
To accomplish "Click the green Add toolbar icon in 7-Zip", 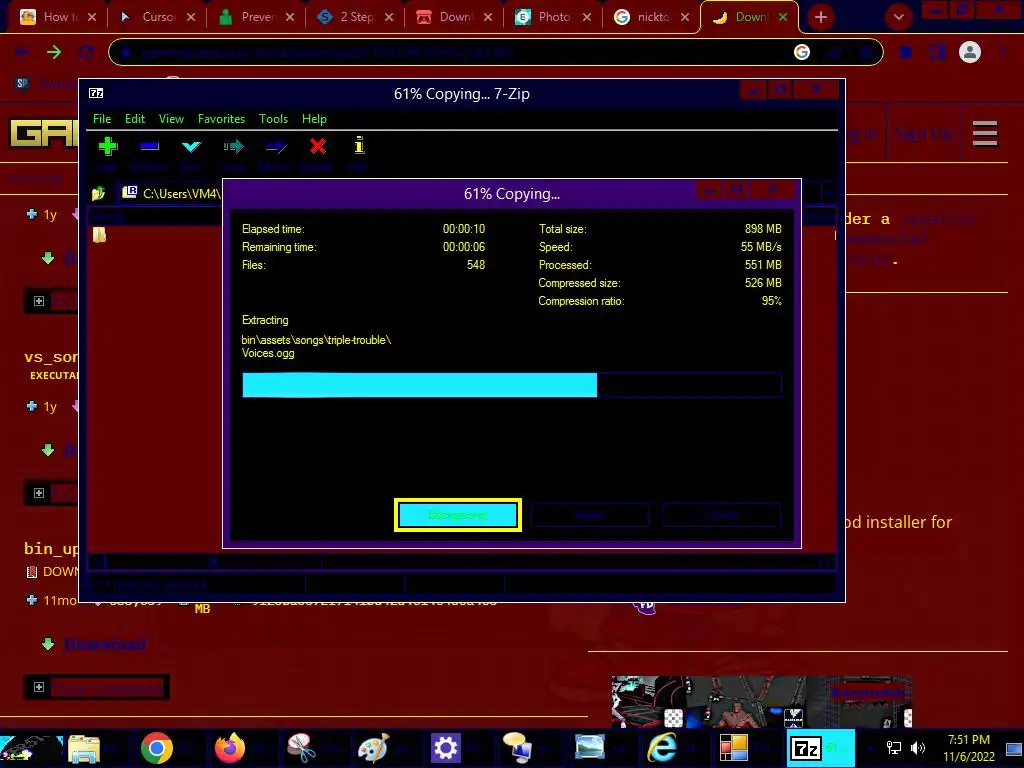I will [x=108, y=146].
